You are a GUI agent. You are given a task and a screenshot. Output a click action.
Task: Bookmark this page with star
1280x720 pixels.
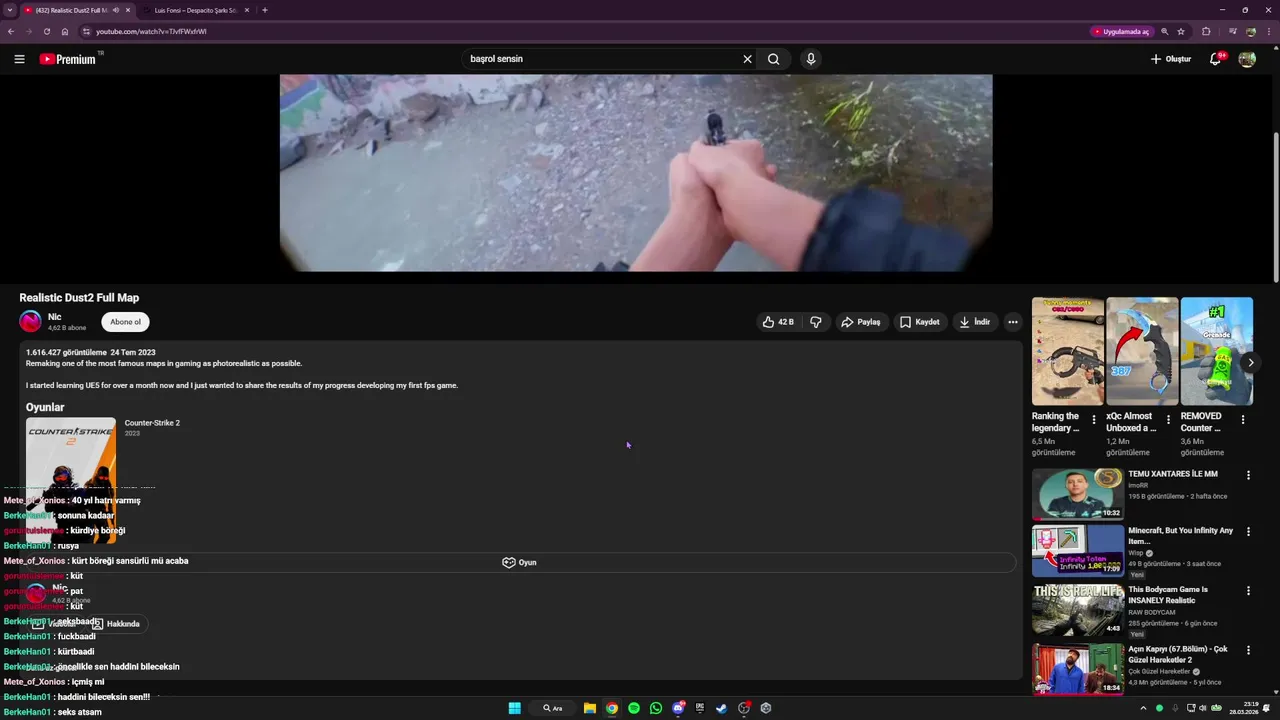pyautogui.click(x=1181, y=31)
